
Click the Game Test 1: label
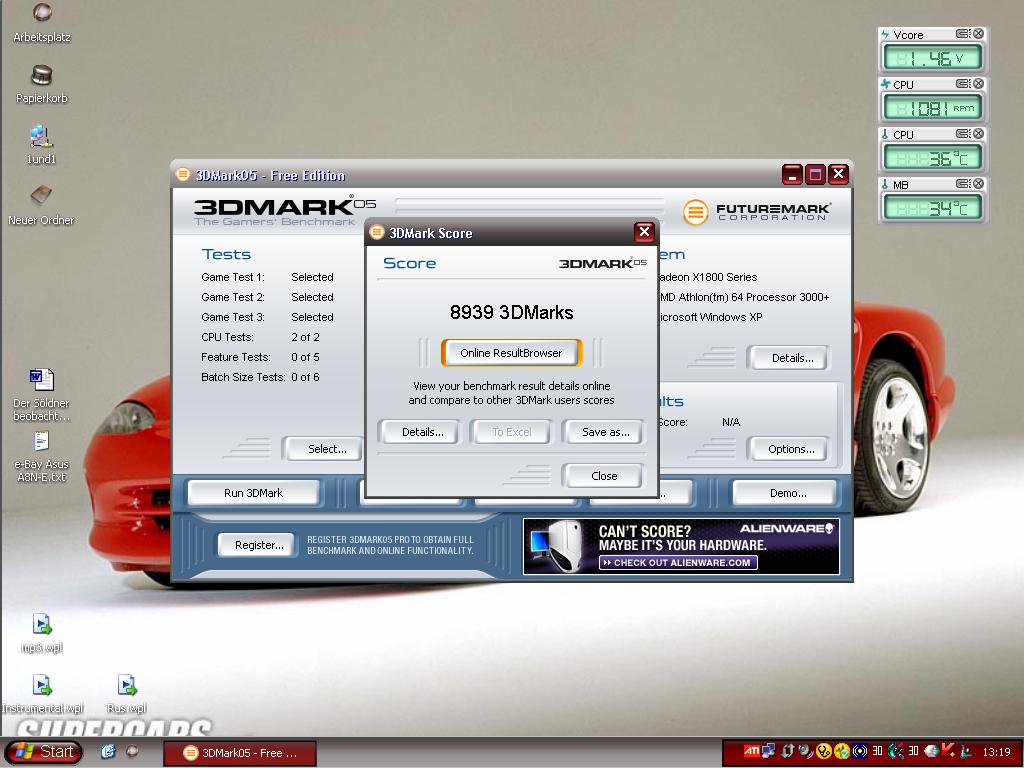(x=232, y=277)
